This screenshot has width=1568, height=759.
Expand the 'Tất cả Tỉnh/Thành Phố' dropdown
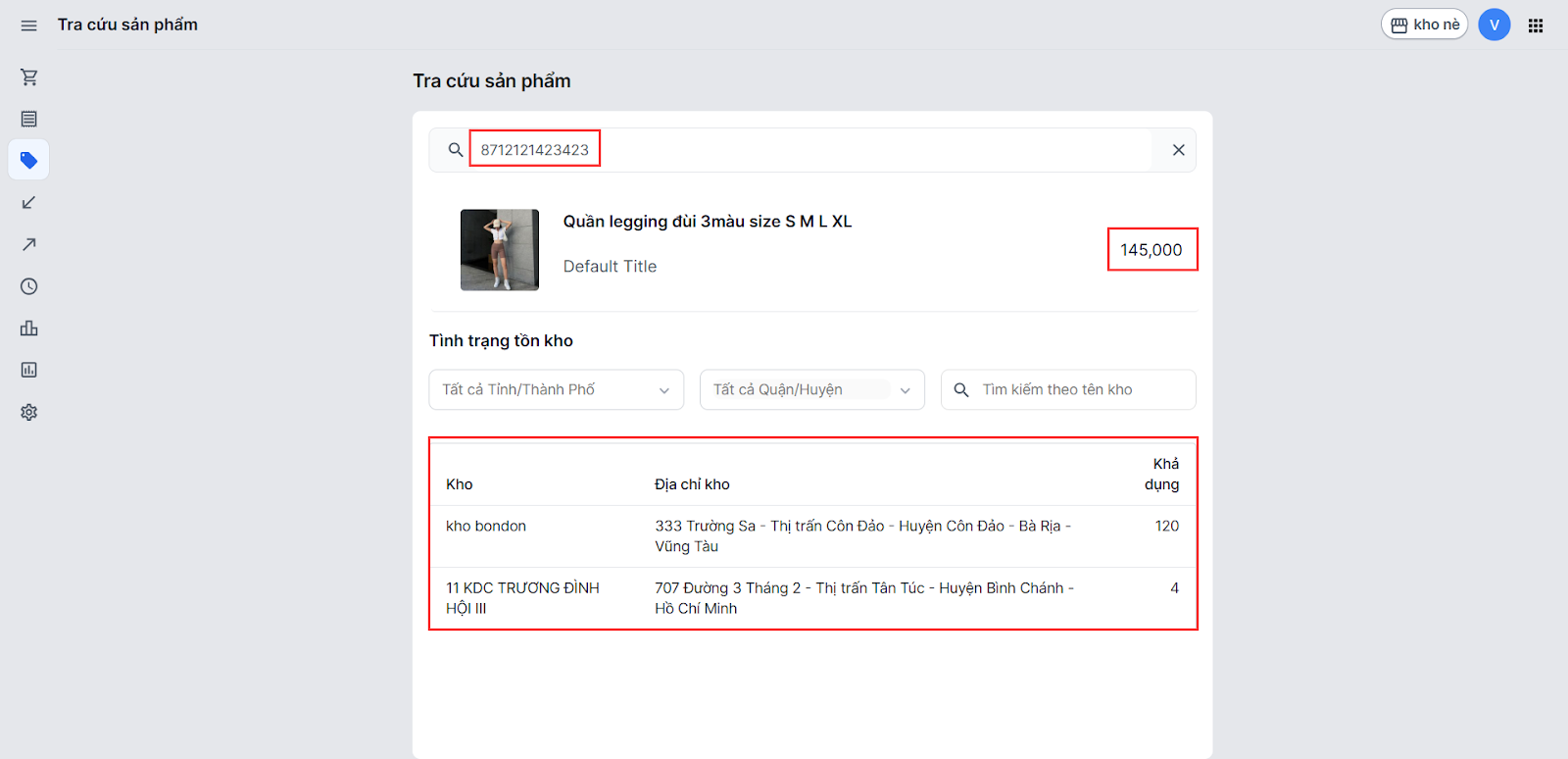[x=556, y=389]
